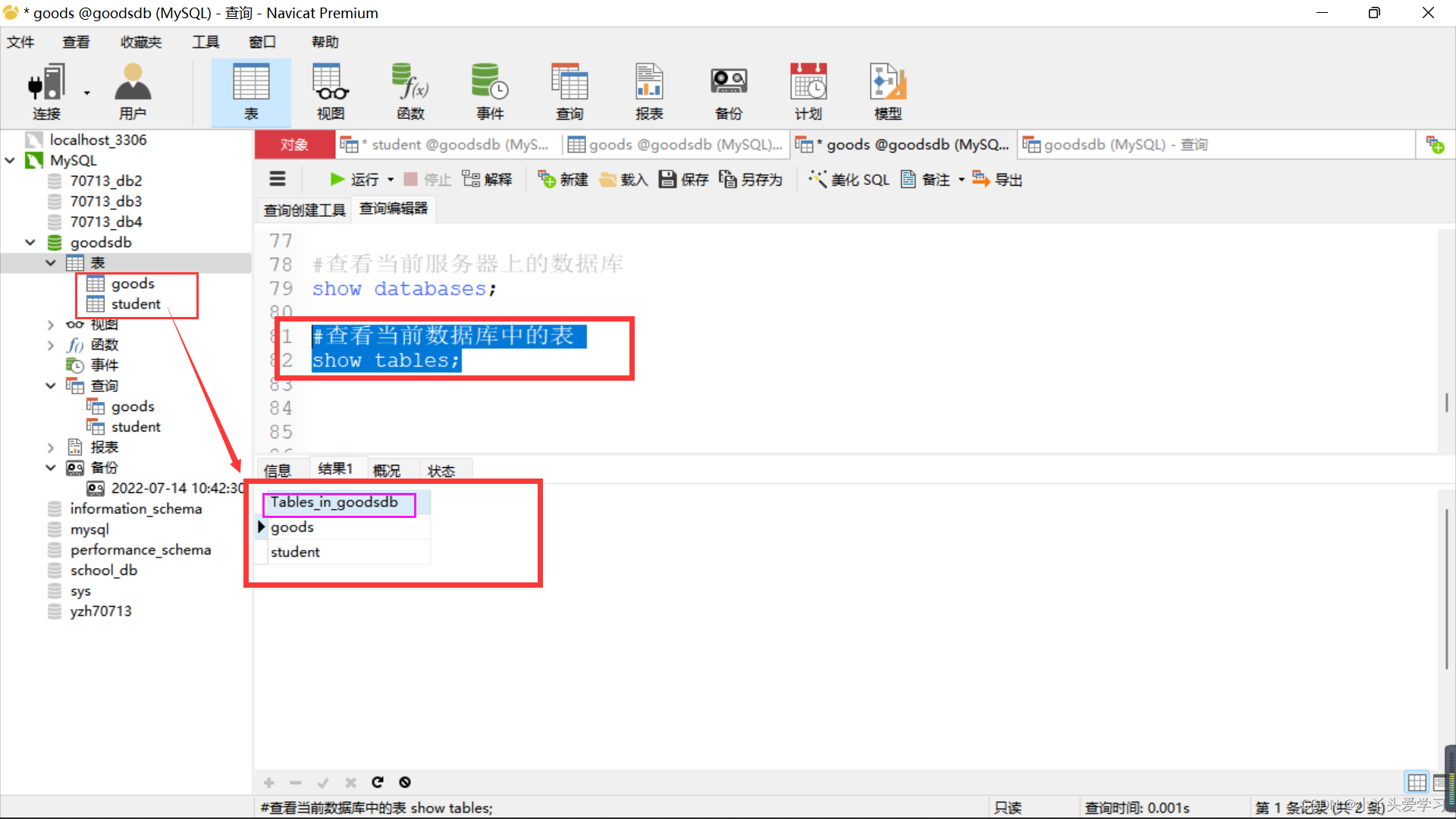Open the 收藏夹 favorites menu

(141, 42)
